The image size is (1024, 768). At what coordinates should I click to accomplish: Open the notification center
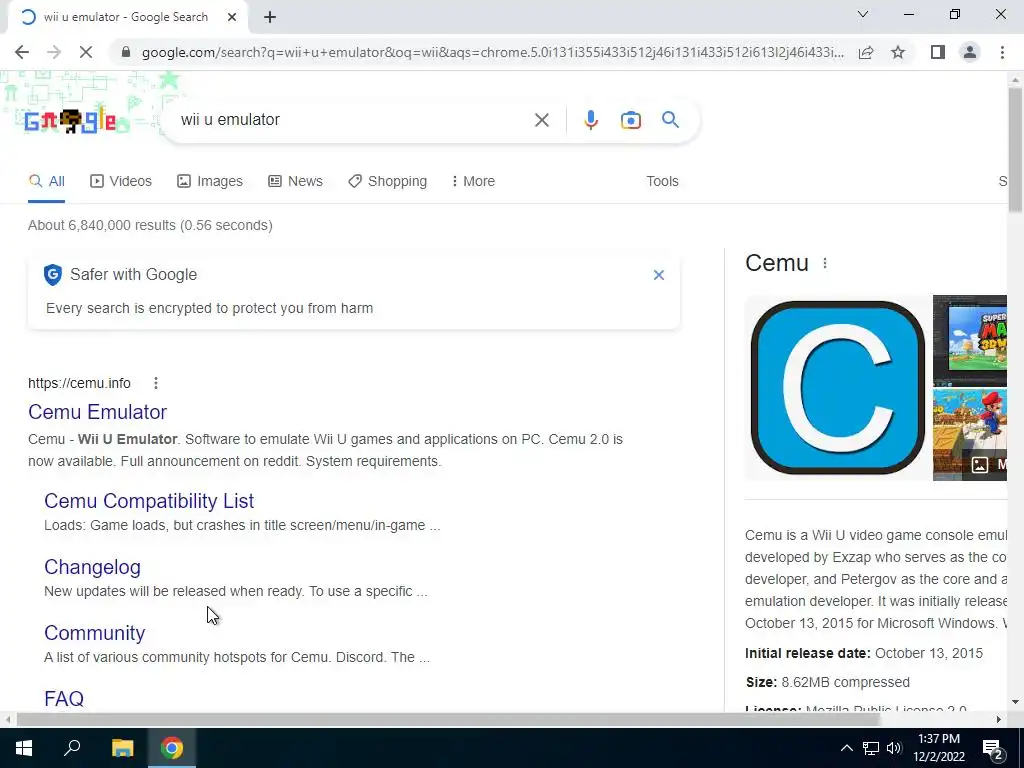993,748
